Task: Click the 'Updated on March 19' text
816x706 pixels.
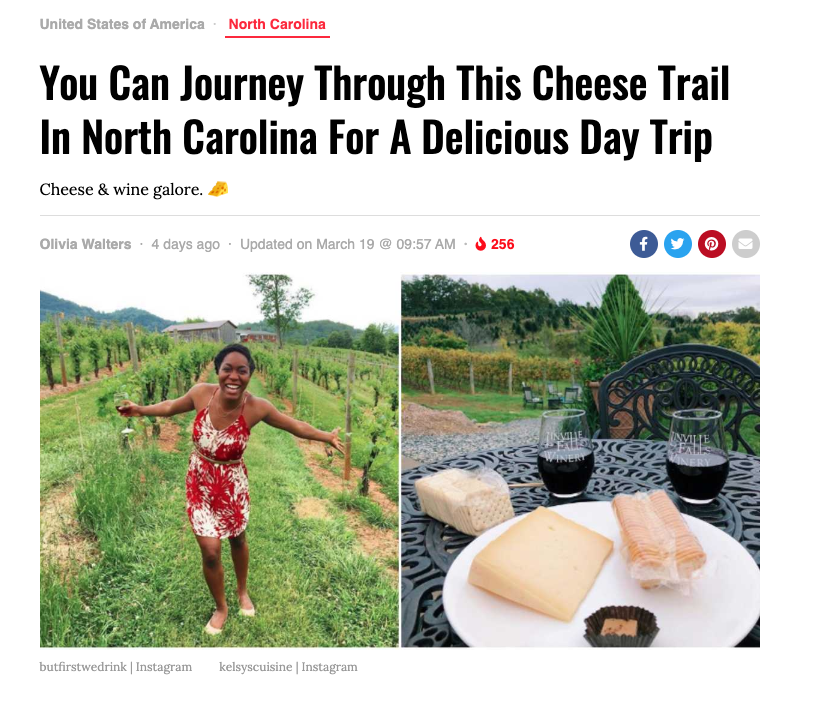Action: (347, 244)
